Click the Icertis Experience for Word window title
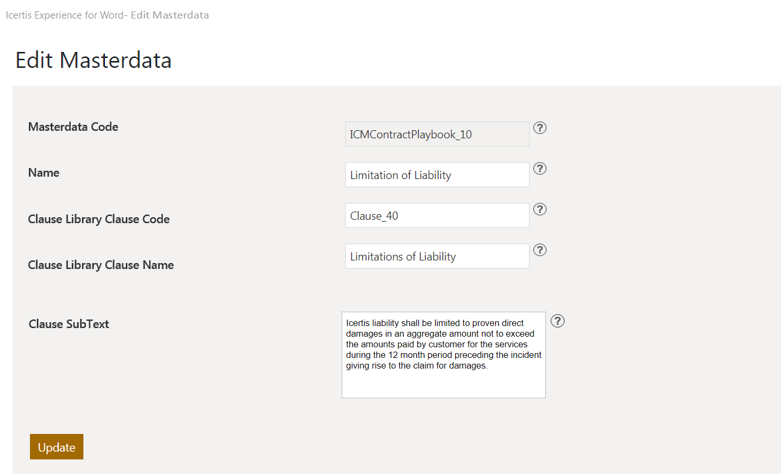The height and width of the screenshot is (474, 783). (x=107, y=15)
